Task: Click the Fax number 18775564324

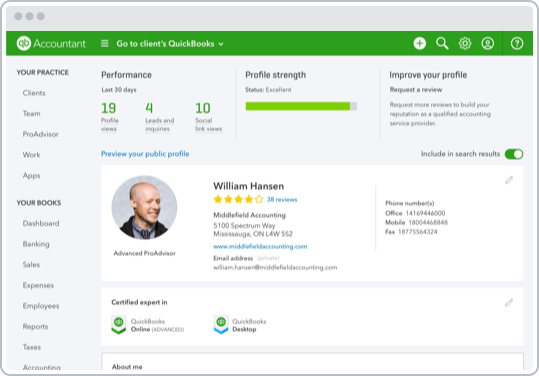Action: click(418, 232)
